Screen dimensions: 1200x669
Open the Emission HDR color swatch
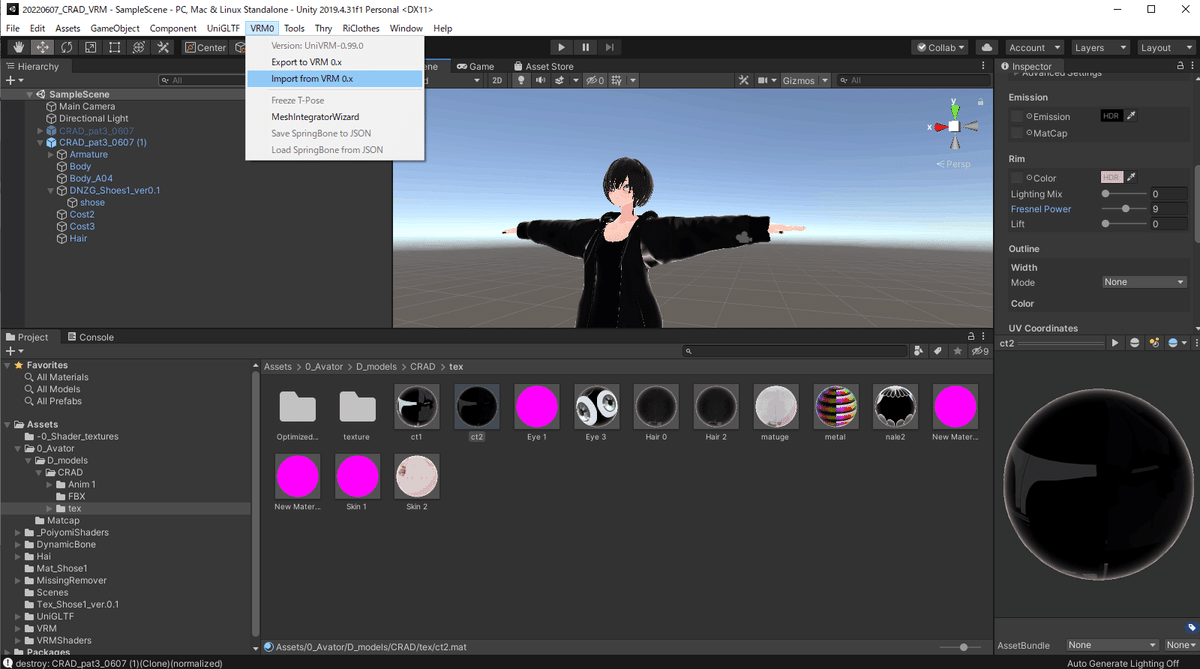pyautogui.click(x=1111, y=117)
